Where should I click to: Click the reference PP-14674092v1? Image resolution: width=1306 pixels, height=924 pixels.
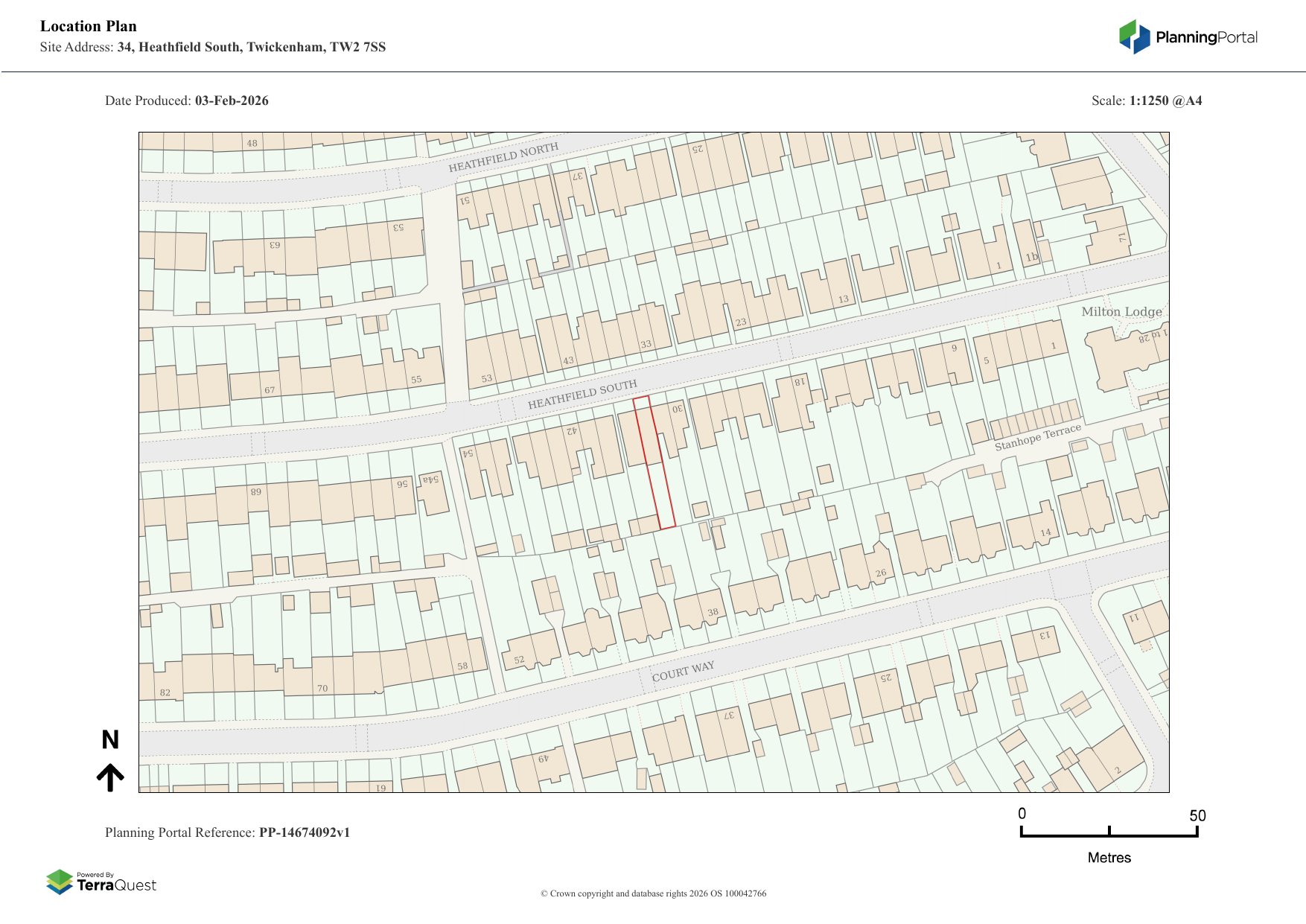coord(304,832)
